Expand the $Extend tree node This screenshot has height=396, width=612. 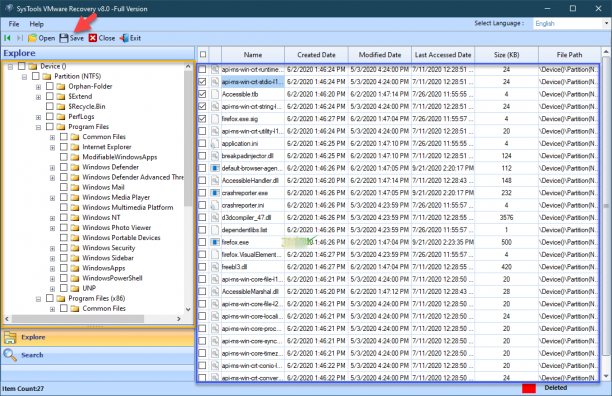[x=38, y=97]
